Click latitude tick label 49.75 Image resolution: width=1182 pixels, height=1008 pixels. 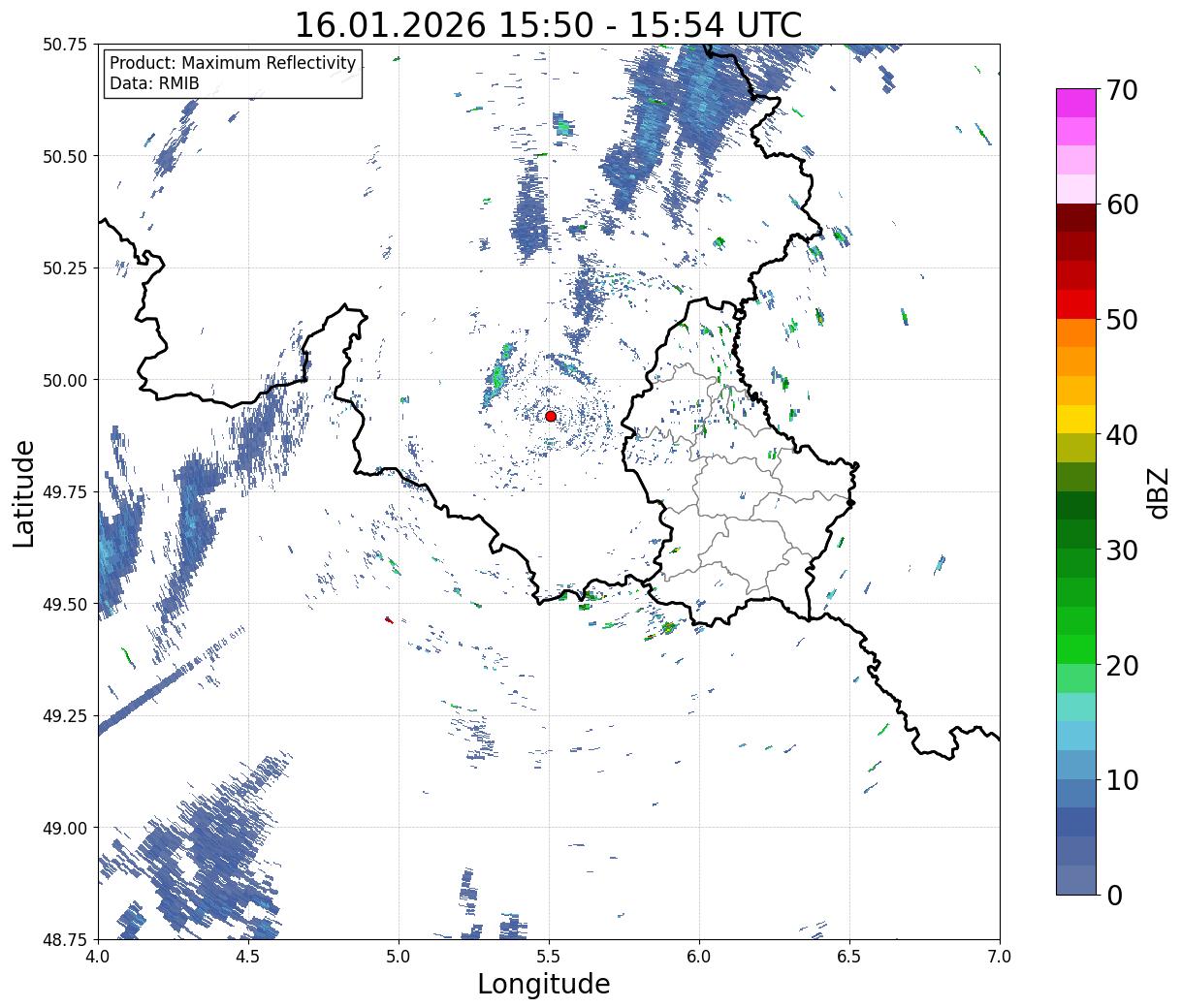pyautogui.click(x=65, y=492)
